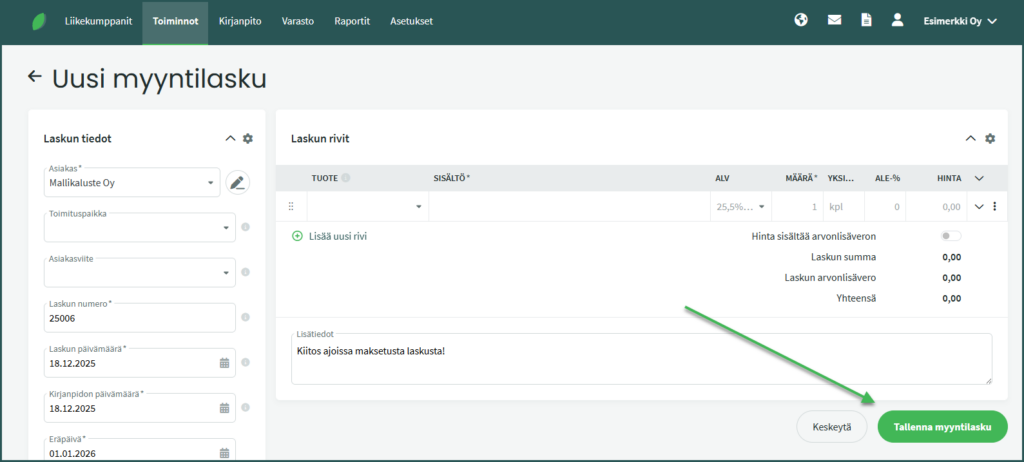1024x462 pixels.
Task: Expand the ALV rate dropdown
Action: tap(763, 207)
